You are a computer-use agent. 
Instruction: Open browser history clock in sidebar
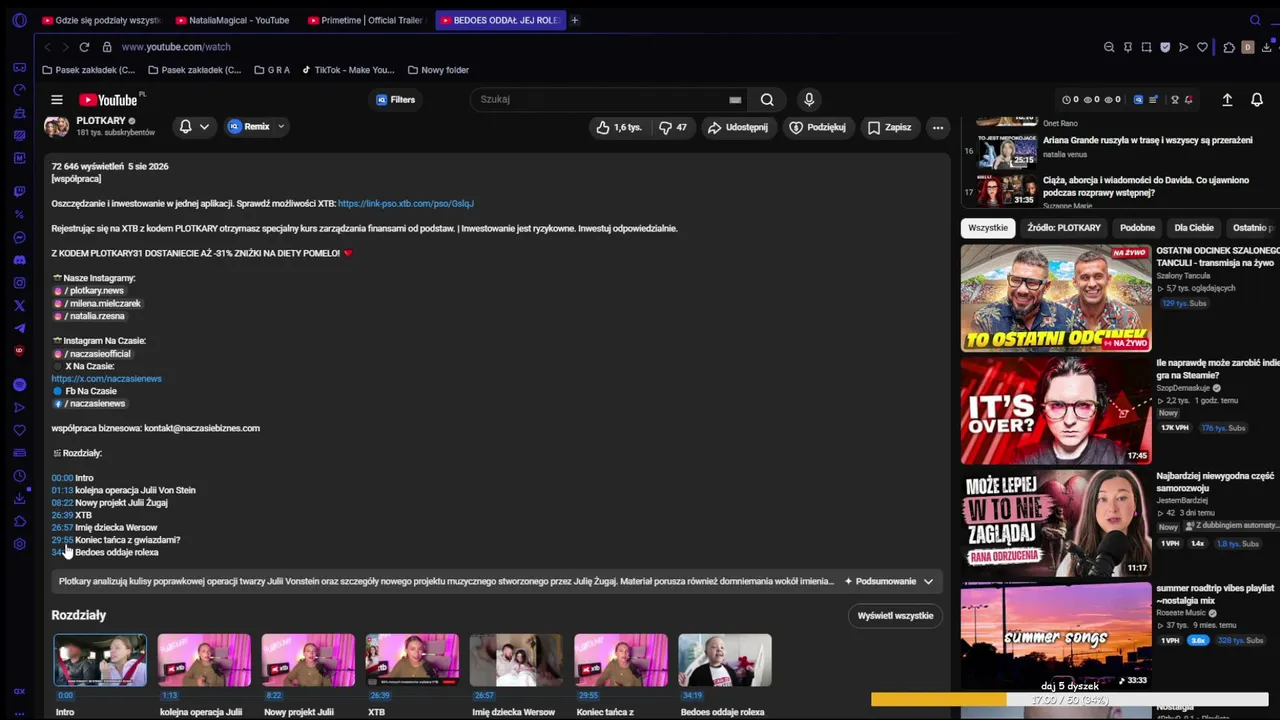[19, 476]
